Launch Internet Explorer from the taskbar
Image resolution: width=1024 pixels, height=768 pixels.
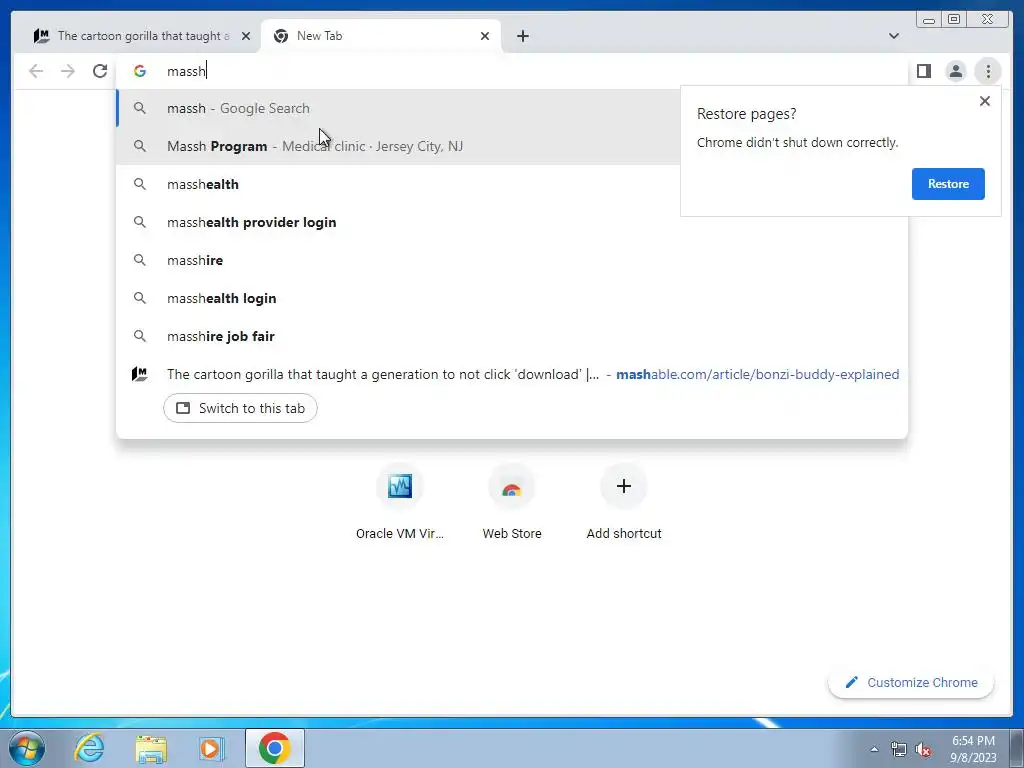(89, 748)
